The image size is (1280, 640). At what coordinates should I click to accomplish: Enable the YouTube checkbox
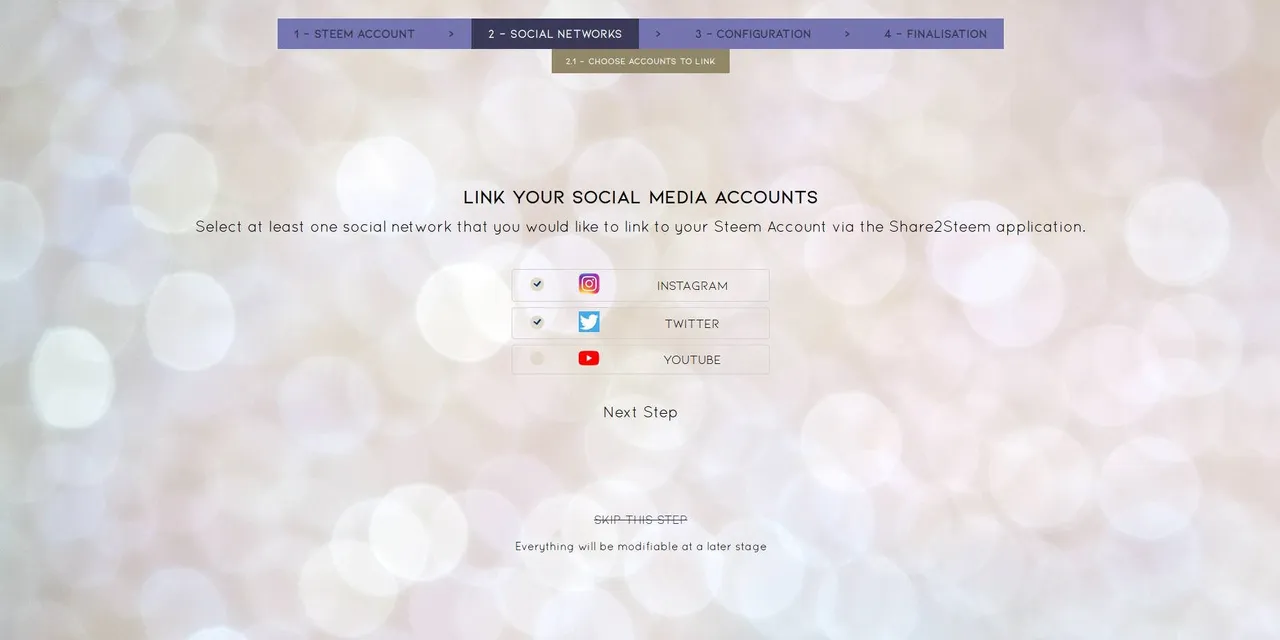click(537, 358)
